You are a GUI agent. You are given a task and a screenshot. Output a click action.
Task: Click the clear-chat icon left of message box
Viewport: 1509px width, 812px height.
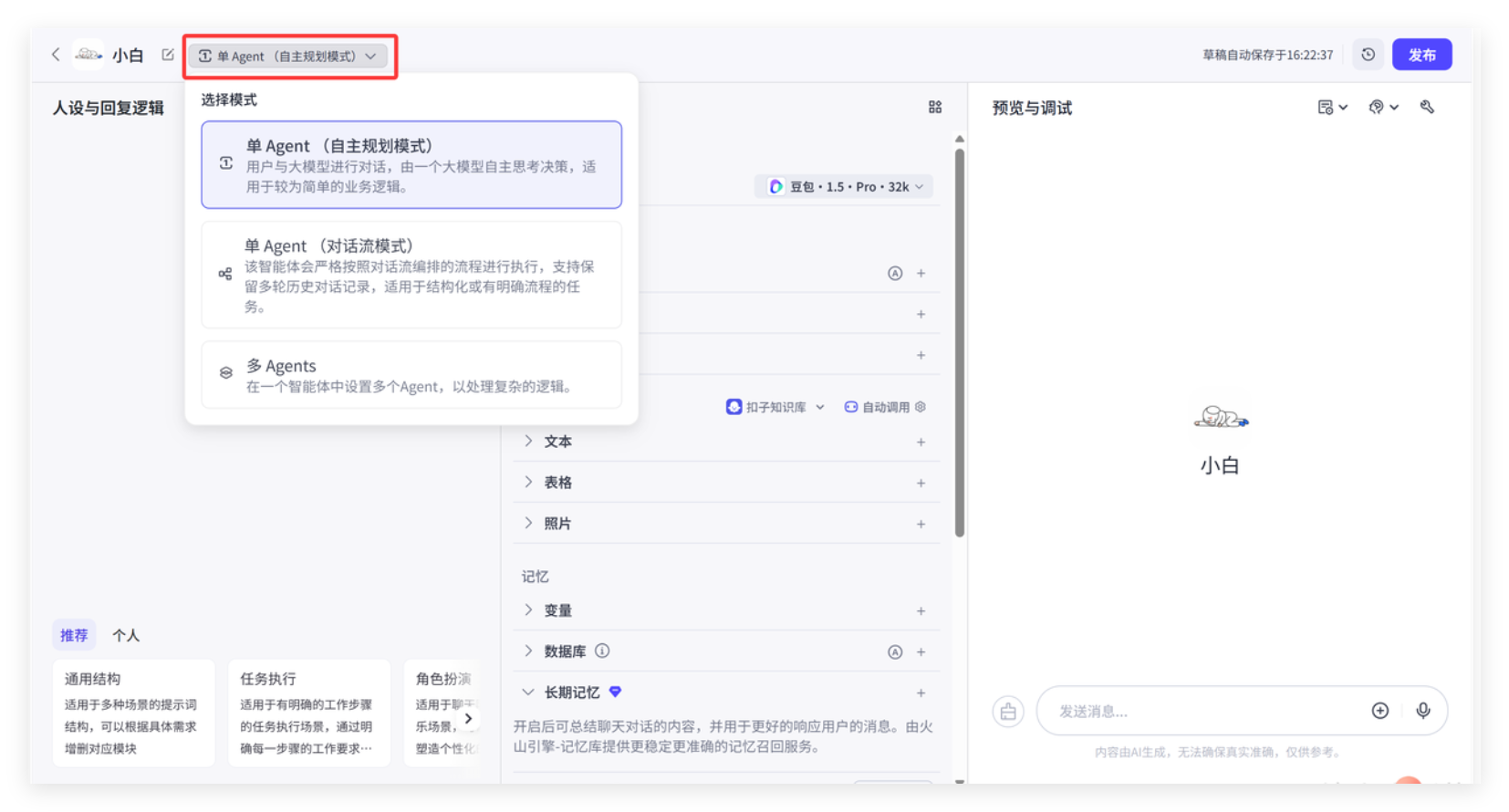click(x=1008, y=712)
